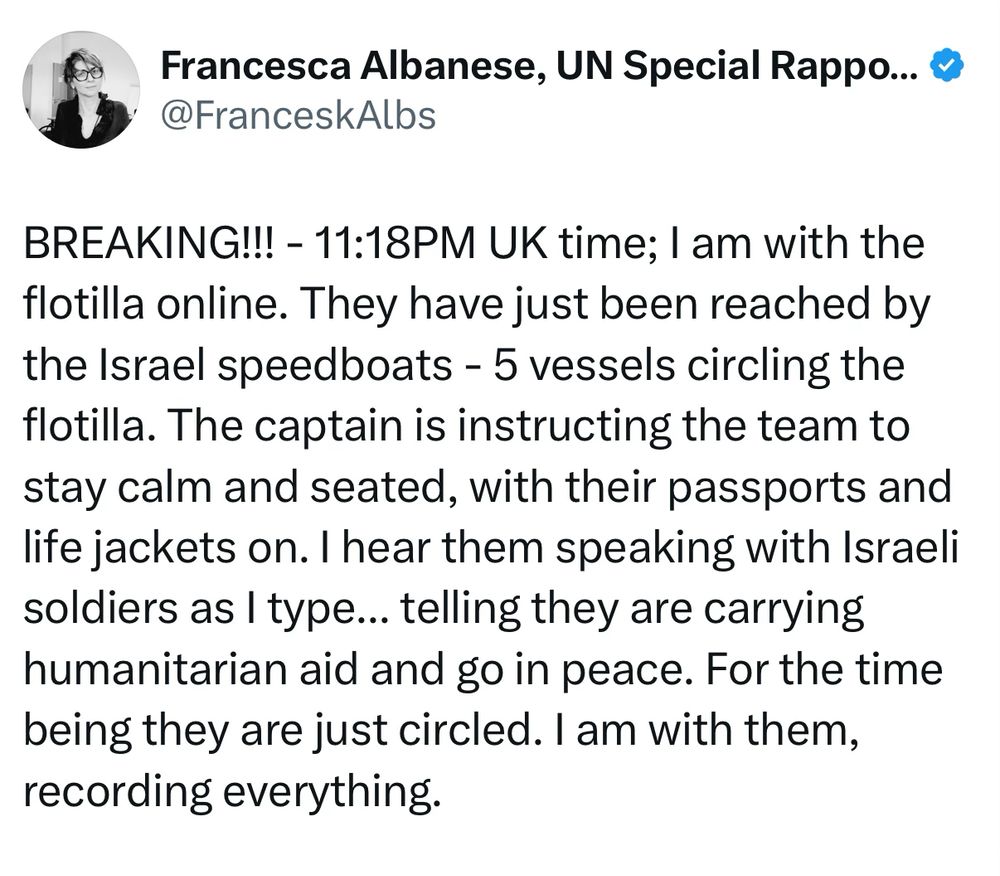Open the @FranceskAlbs handle link

point(298,116)
